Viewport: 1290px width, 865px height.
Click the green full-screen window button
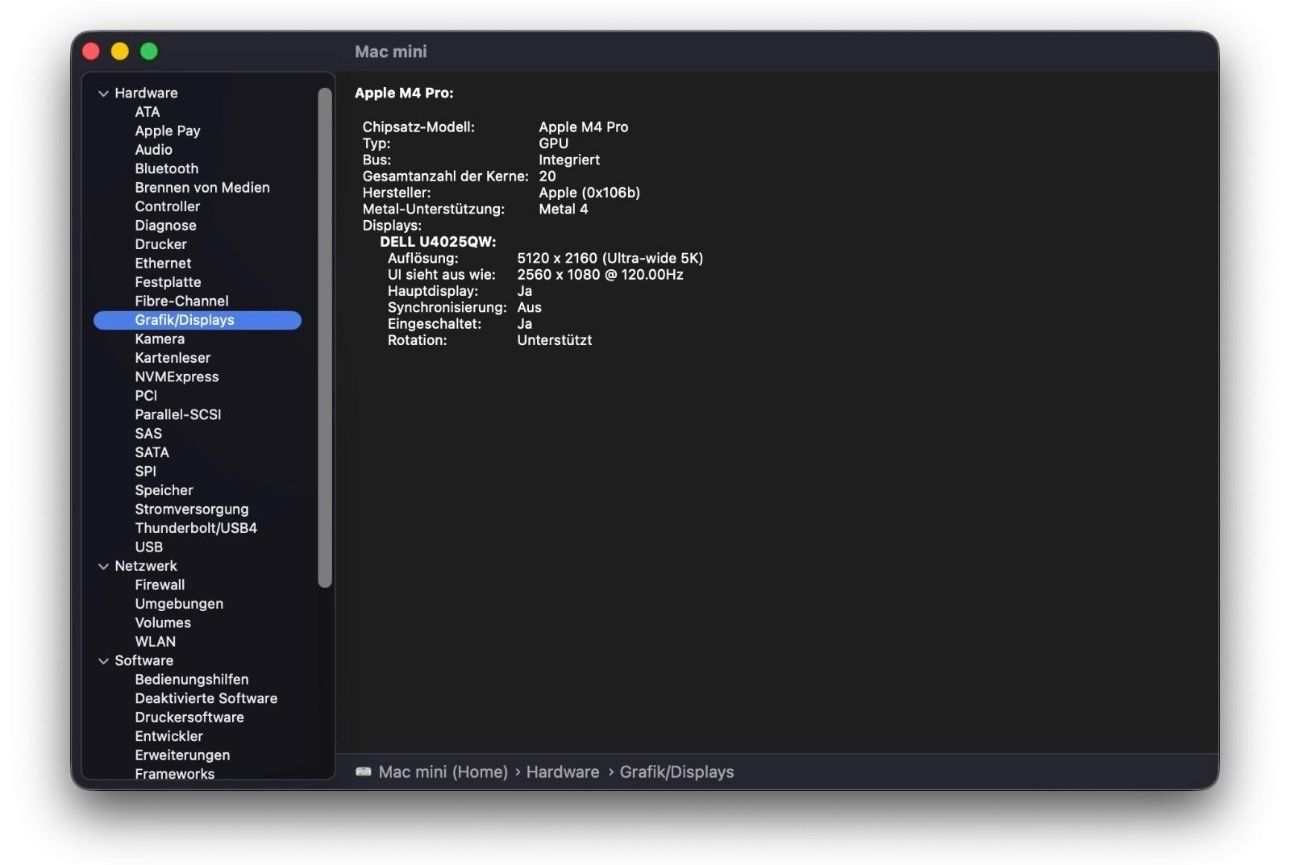[149, 51]
